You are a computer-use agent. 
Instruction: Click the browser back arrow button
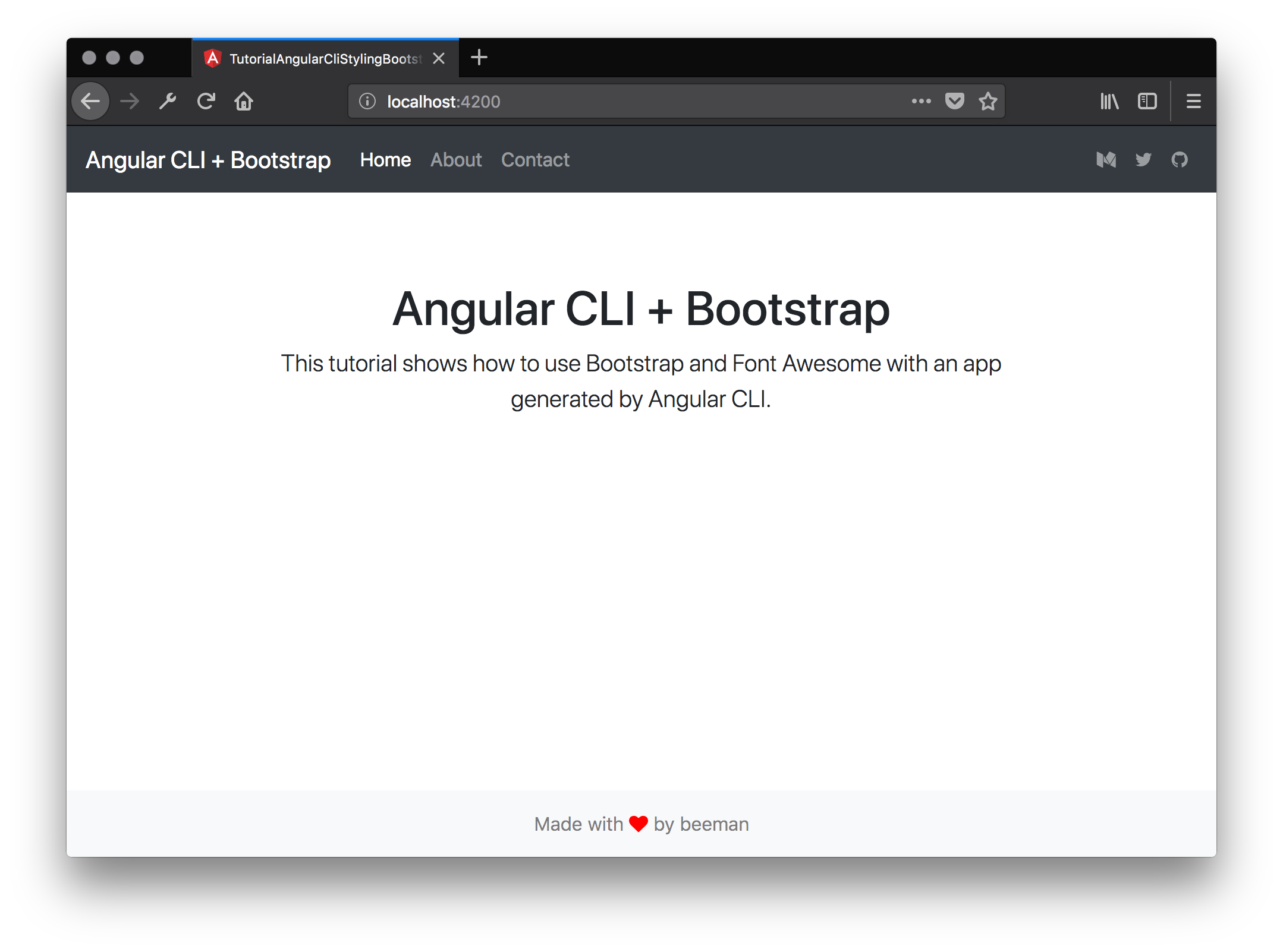(91, 101)
